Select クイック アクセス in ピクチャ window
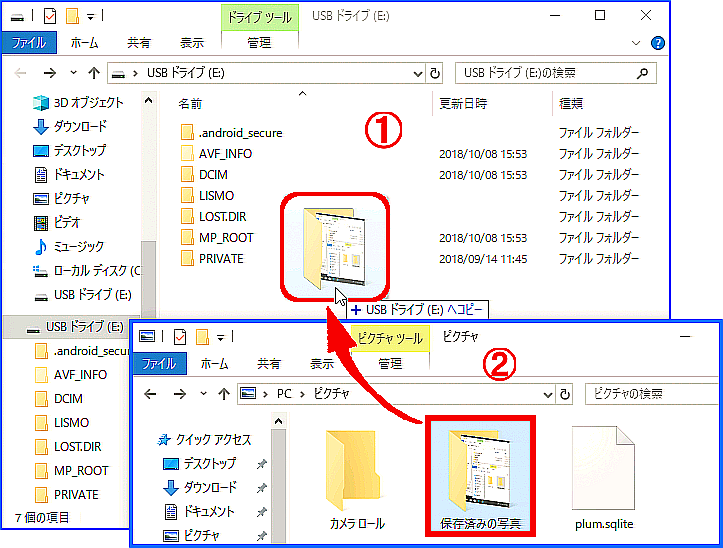The image size is (723, 548). 205,440
